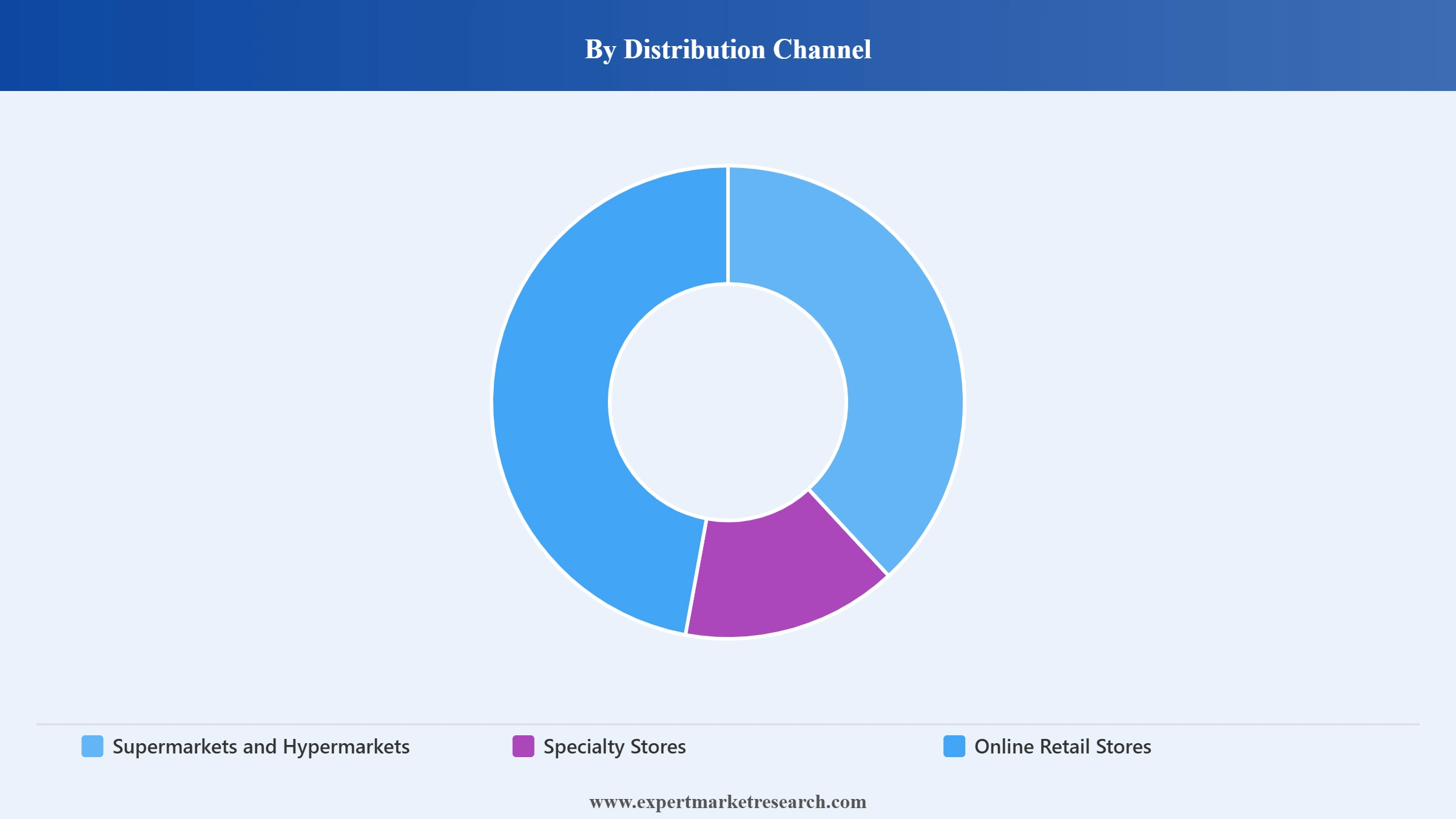
Task: Click the 'Supermarkets and Hypermarkets' legend label
Action: point(261,747)
